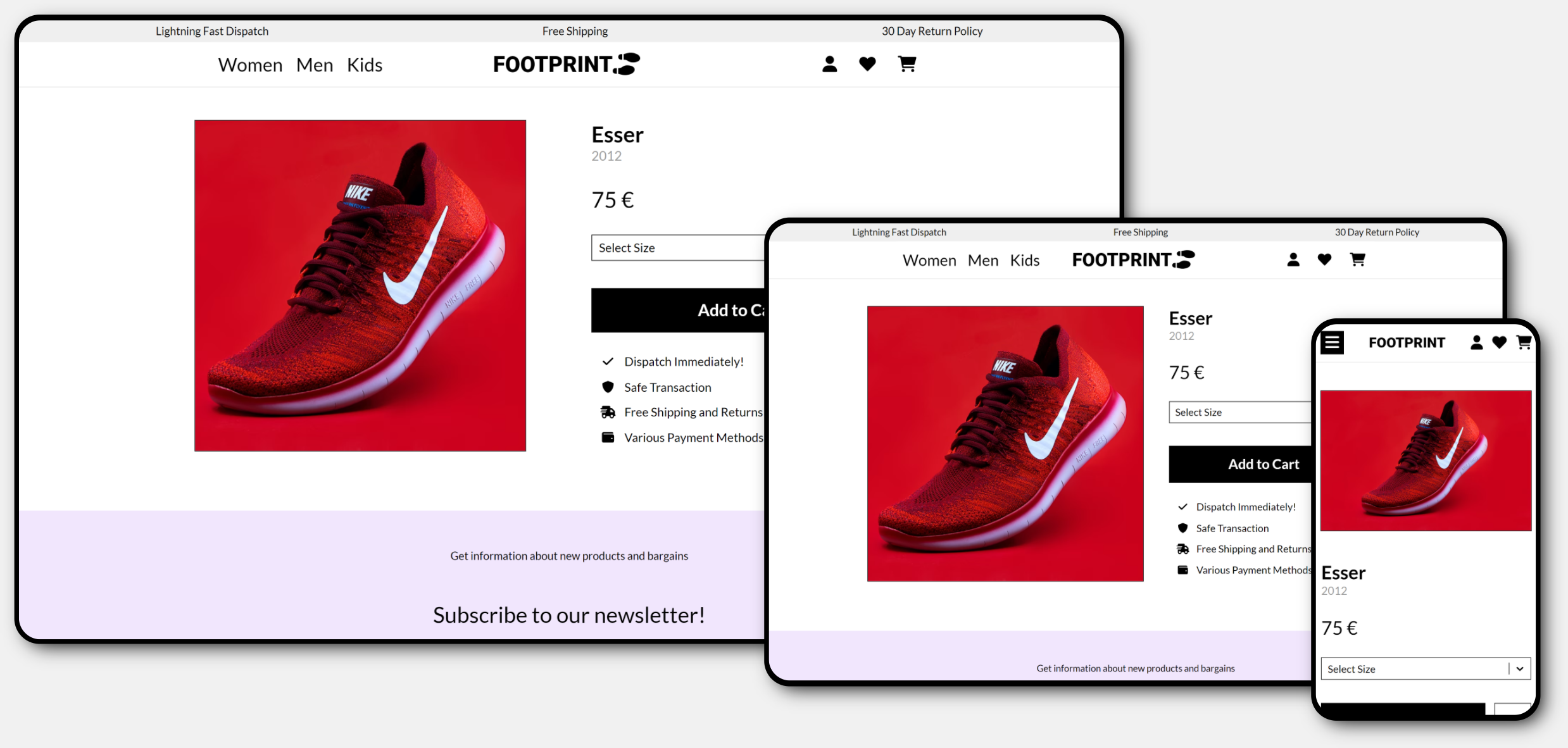
Task: Click the user icon on tablet mockup
Action: coord(1293,259)
